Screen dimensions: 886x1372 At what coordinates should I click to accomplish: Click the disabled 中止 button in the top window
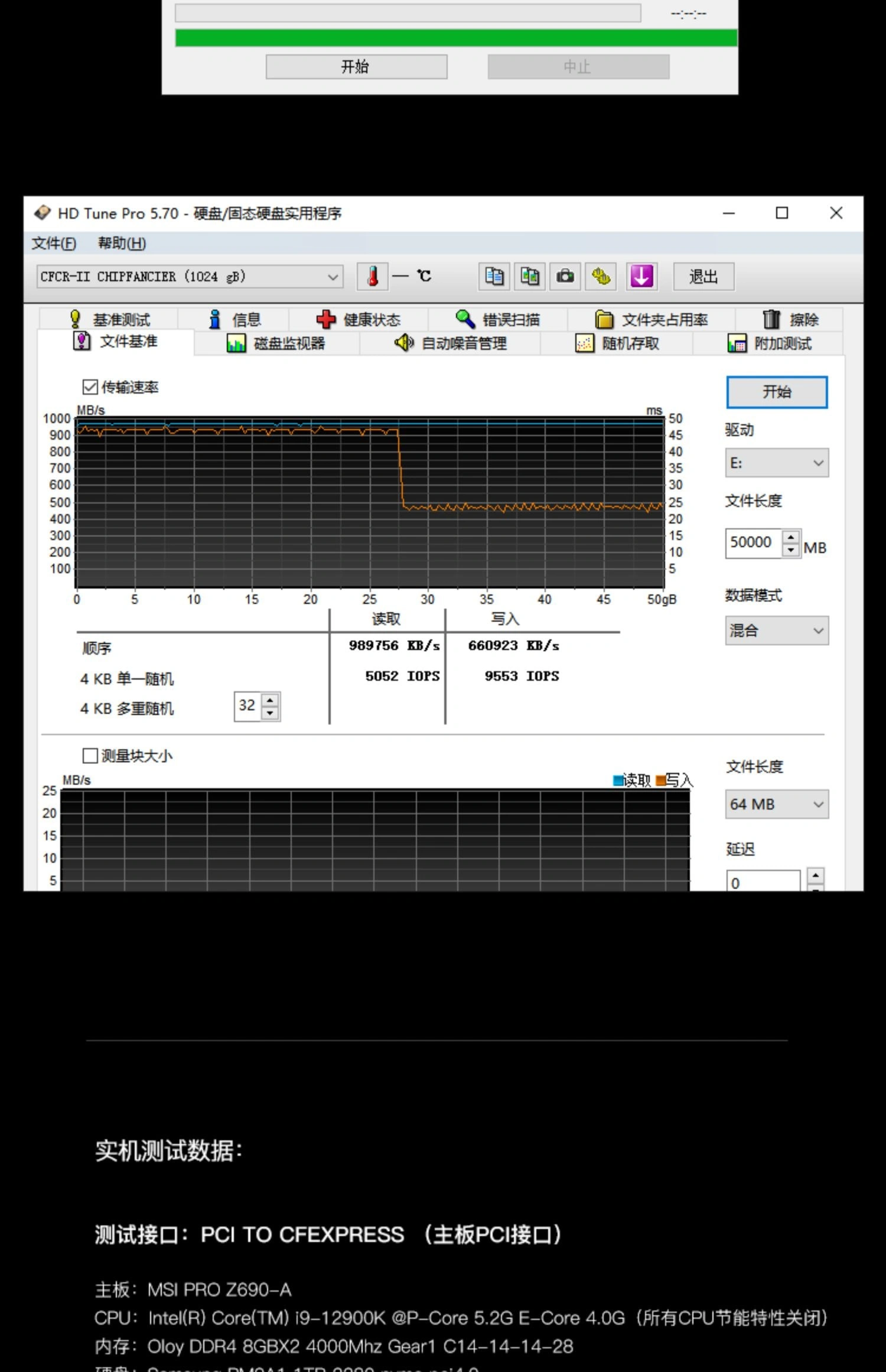coord(578,67)
